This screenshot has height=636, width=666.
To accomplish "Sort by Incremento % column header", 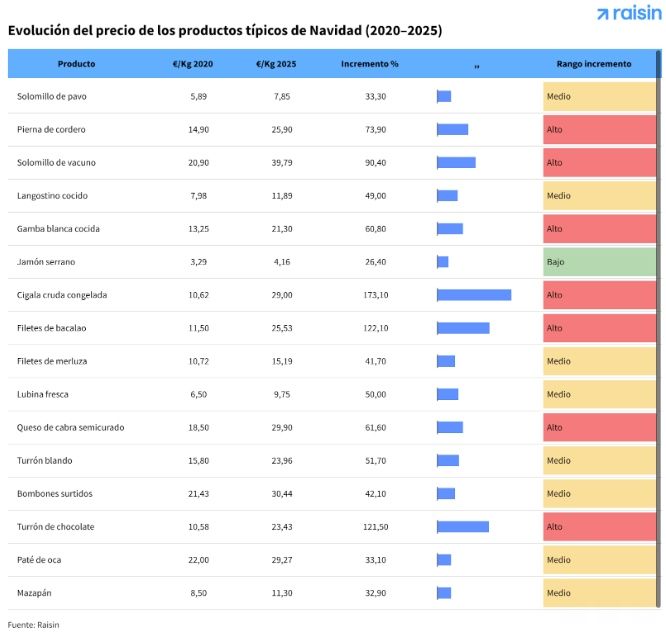I will 369,64.
